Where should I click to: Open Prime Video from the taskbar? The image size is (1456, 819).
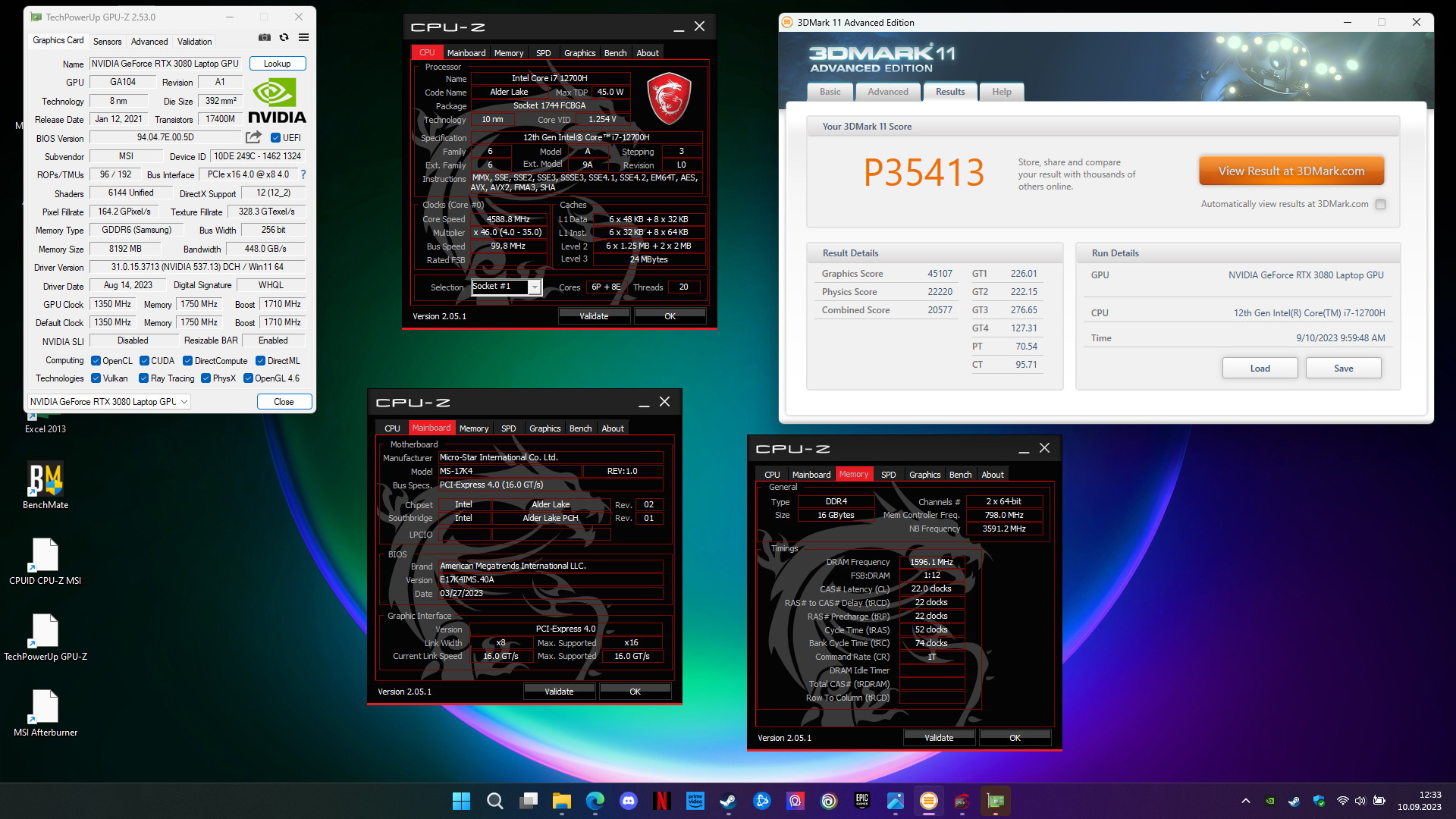(x=695, y=801)
